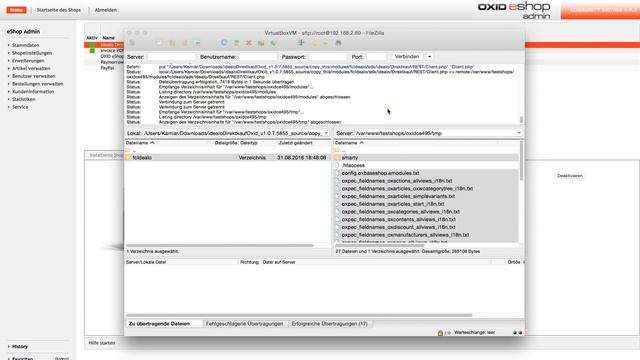Click the Verbinden quickconnect button

(x=407, y=57)
